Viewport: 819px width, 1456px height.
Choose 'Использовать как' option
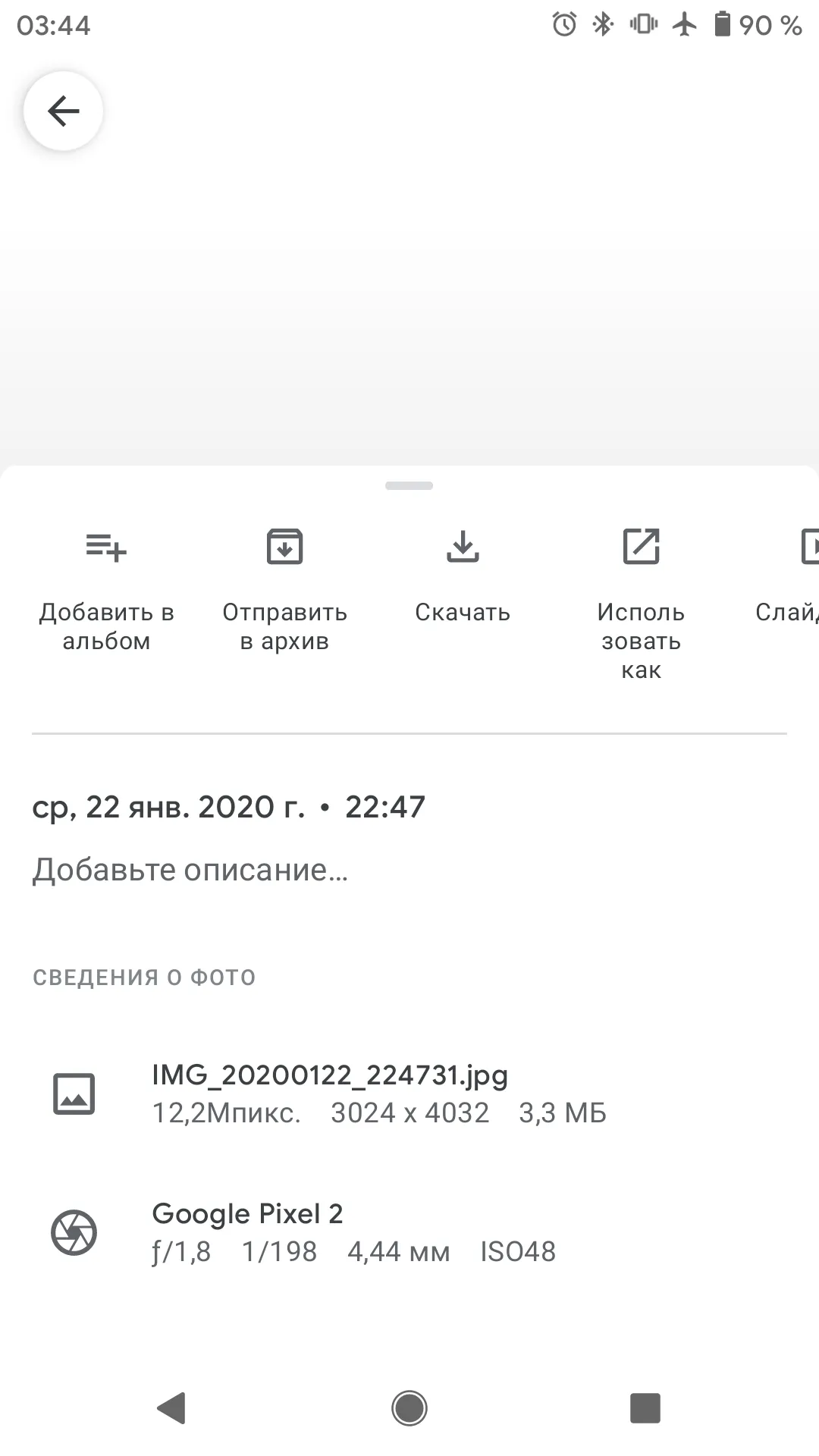pos(641,641)
